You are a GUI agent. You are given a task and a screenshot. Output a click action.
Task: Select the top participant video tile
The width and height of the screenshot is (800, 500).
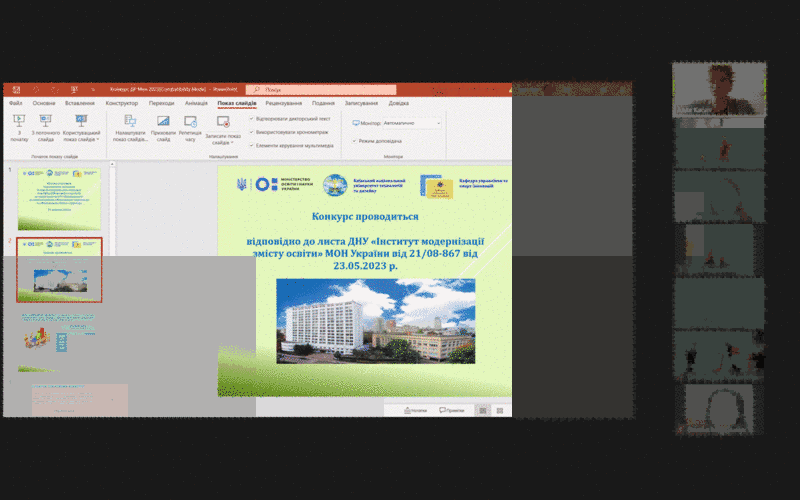click(719, 89)
